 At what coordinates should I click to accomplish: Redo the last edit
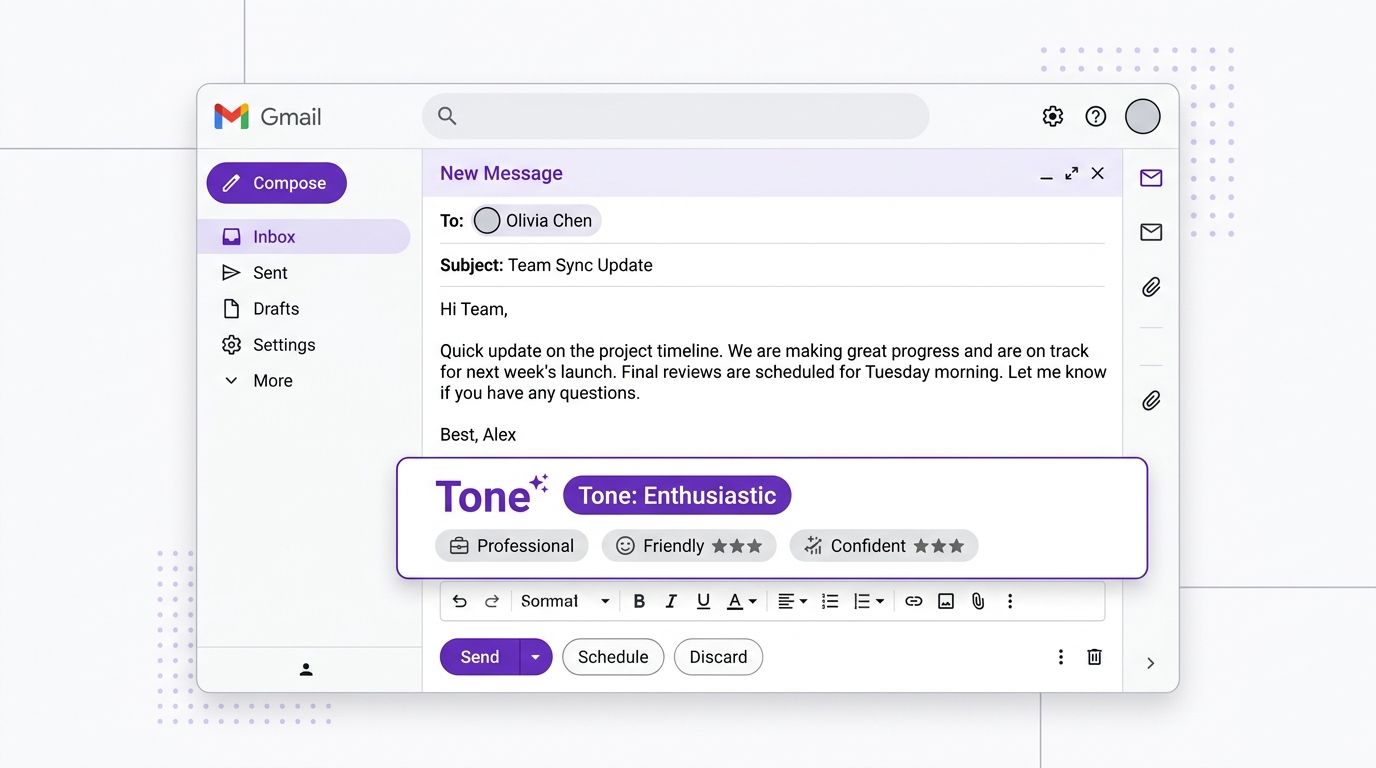(x=492, y=601)
